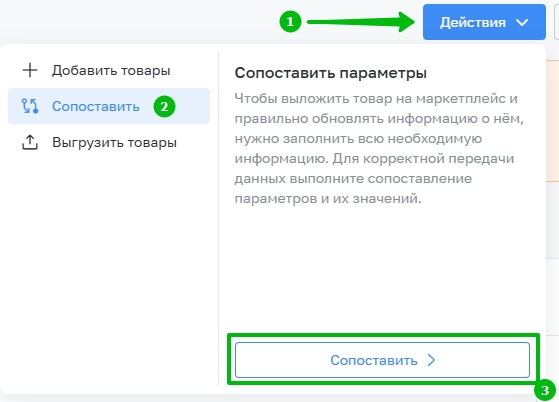Viewport: 559px width, 402px height.
Task: Choose the highlighted Сопоставить menu item
Action: (x=109, y=106)
